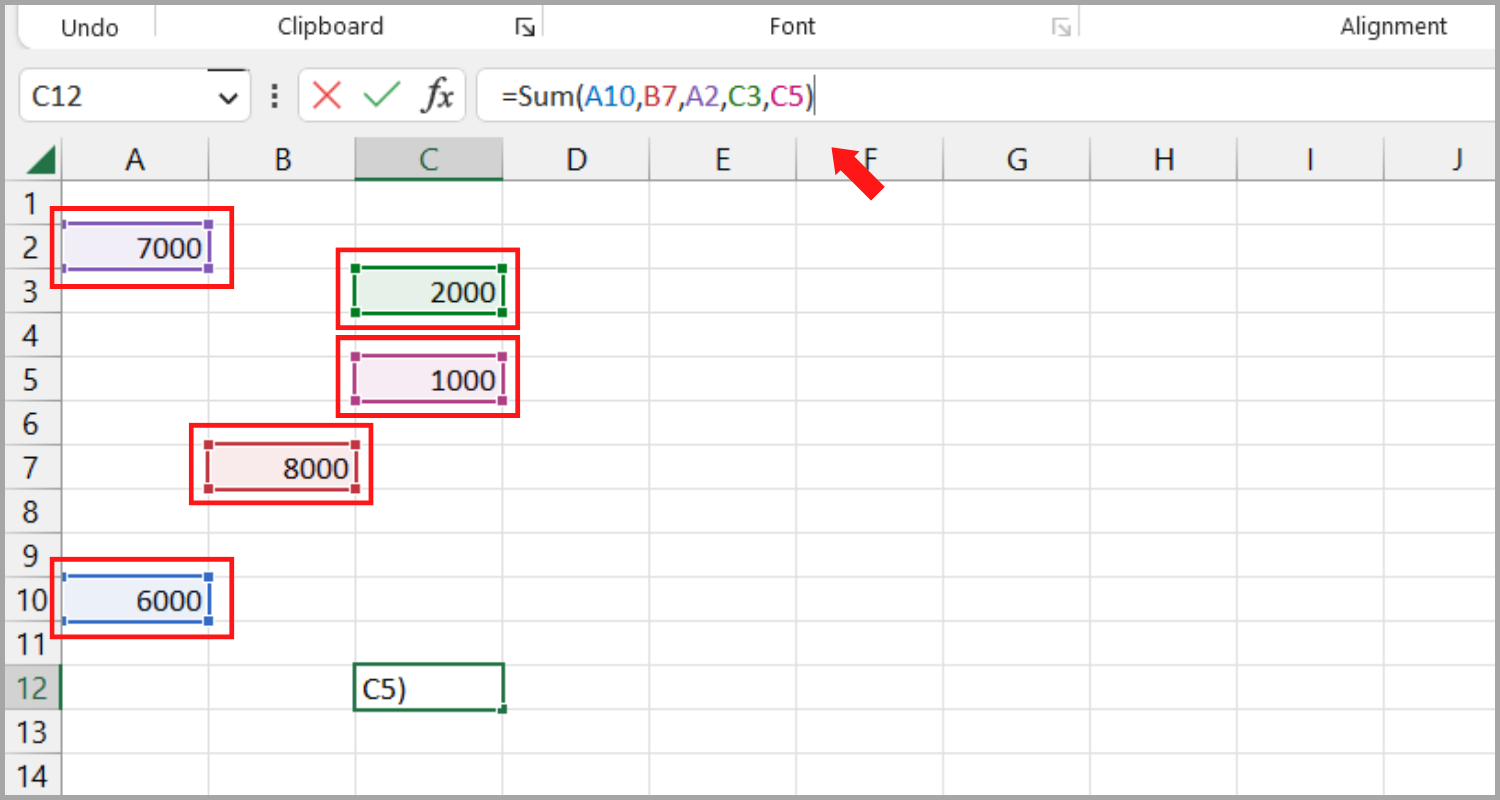The height and width of the screenshot is (800, 1500).
Task: Open the Font settings dialog launcher
Action: (x=1062, y=28)
